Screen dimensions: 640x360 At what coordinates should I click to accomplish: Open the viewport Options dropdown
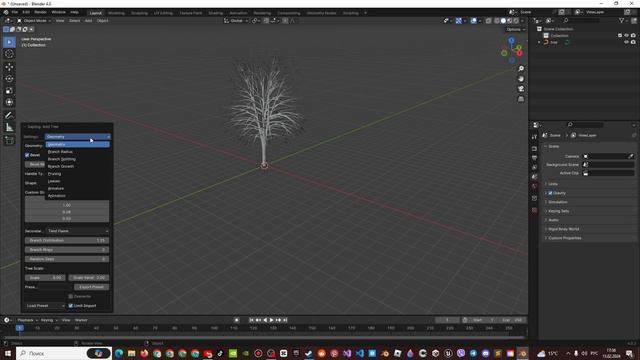(516, 29)
